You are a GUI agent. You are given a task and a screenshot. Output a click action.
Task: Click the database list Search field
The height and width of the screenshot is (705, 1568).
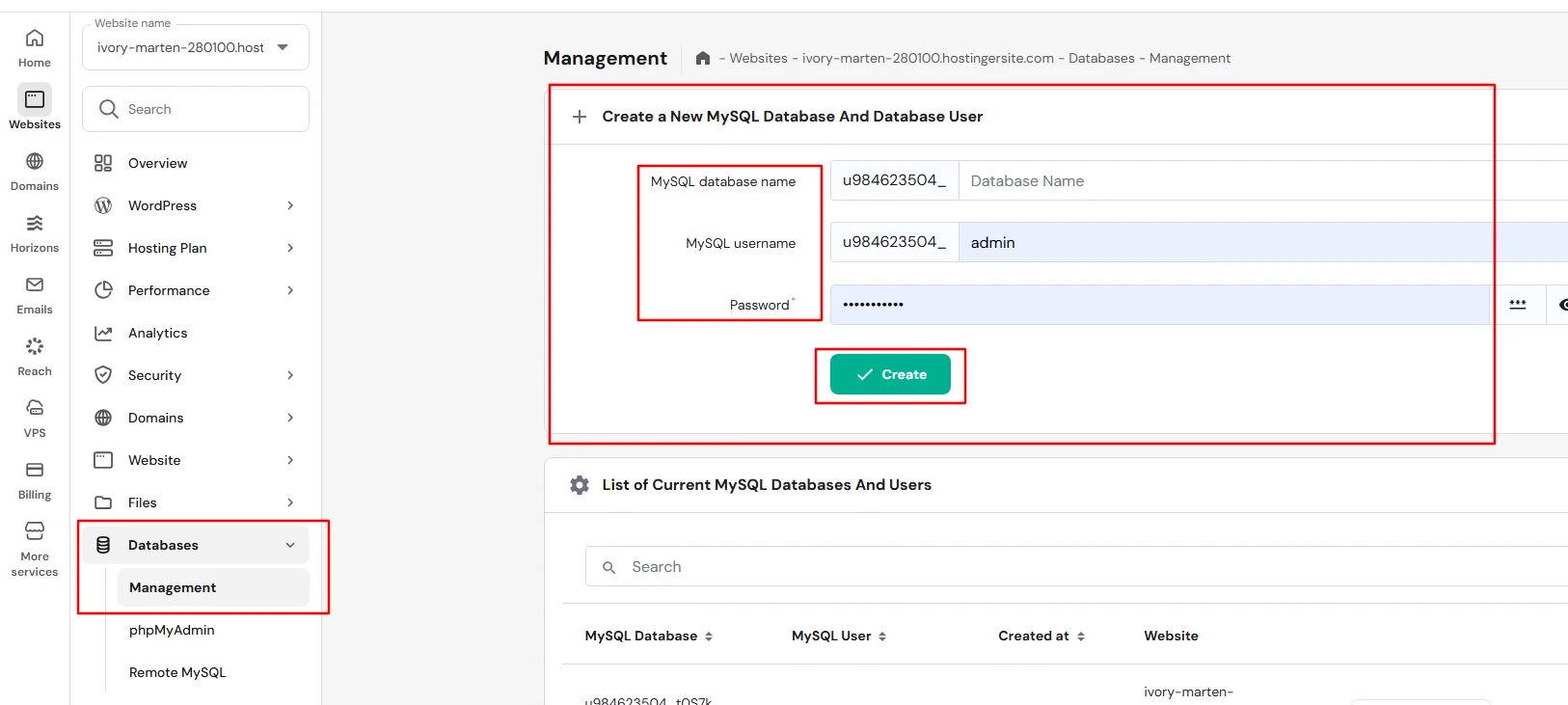coord(1076,567)
